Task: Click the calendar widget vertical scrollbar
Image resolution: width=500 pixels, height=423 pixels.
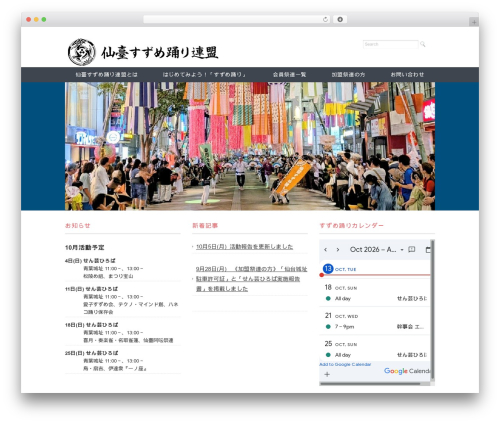Action: pos(432,310)
